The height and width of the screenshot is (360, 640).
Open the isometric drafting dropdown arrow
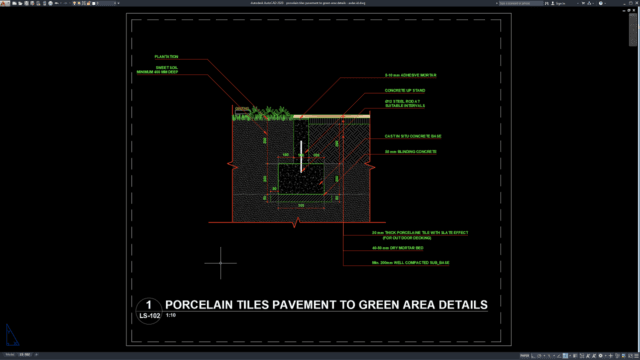click(x=554, y=356)
